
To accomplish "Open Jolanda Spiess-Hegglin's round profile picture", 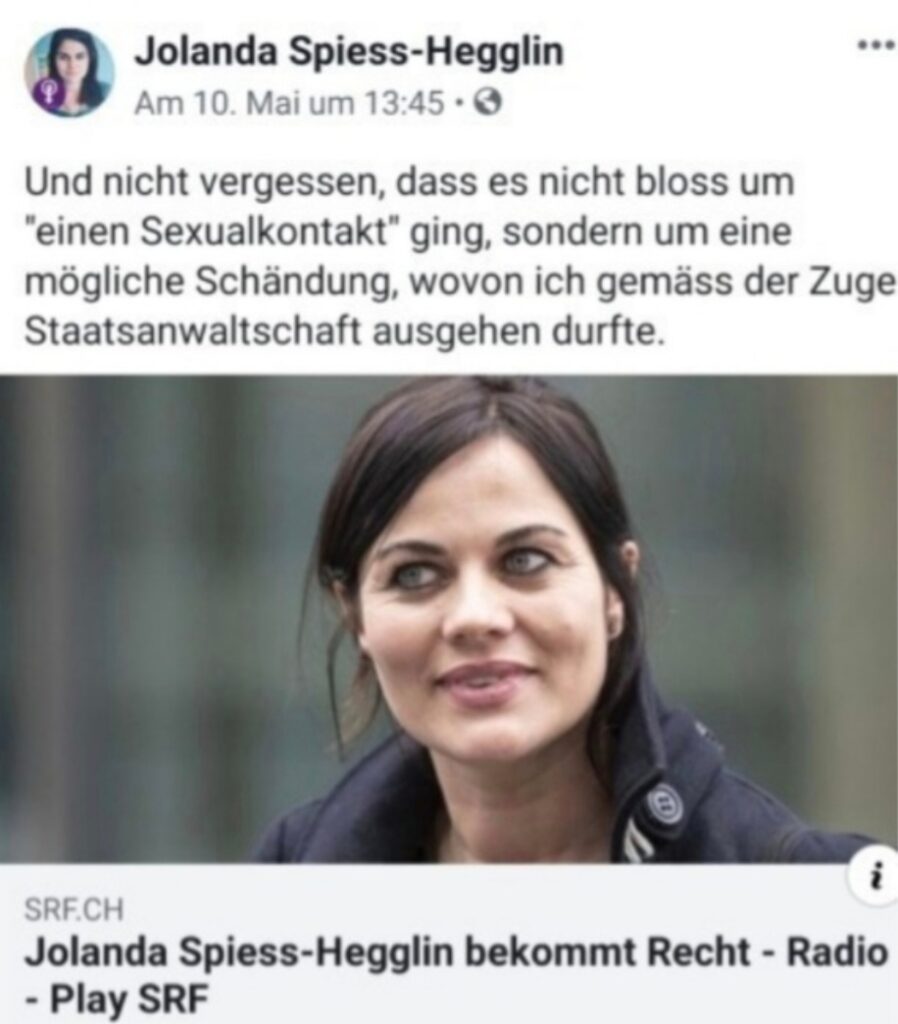I will coord(69,73).
